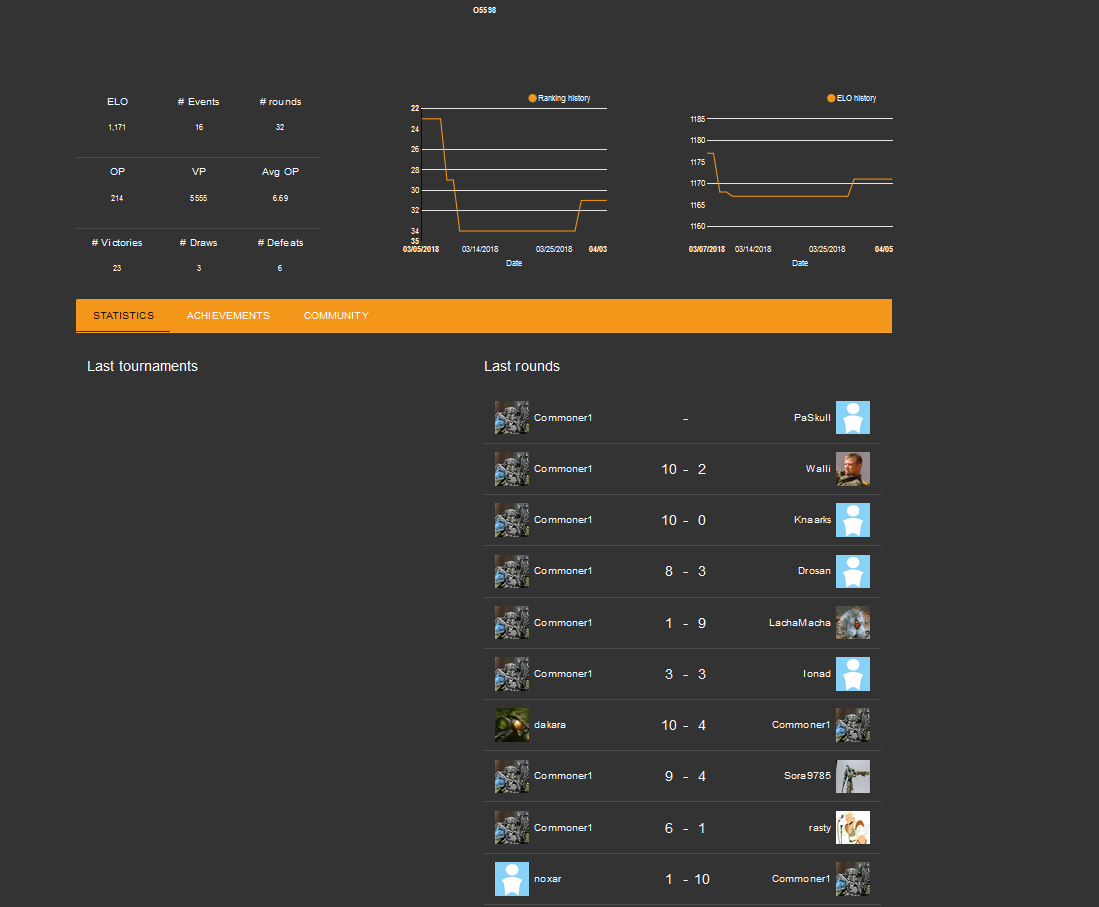Viewport: 1099px width, 907px height.
Task: Open Ionad player name link
Action: click(817, 674)
